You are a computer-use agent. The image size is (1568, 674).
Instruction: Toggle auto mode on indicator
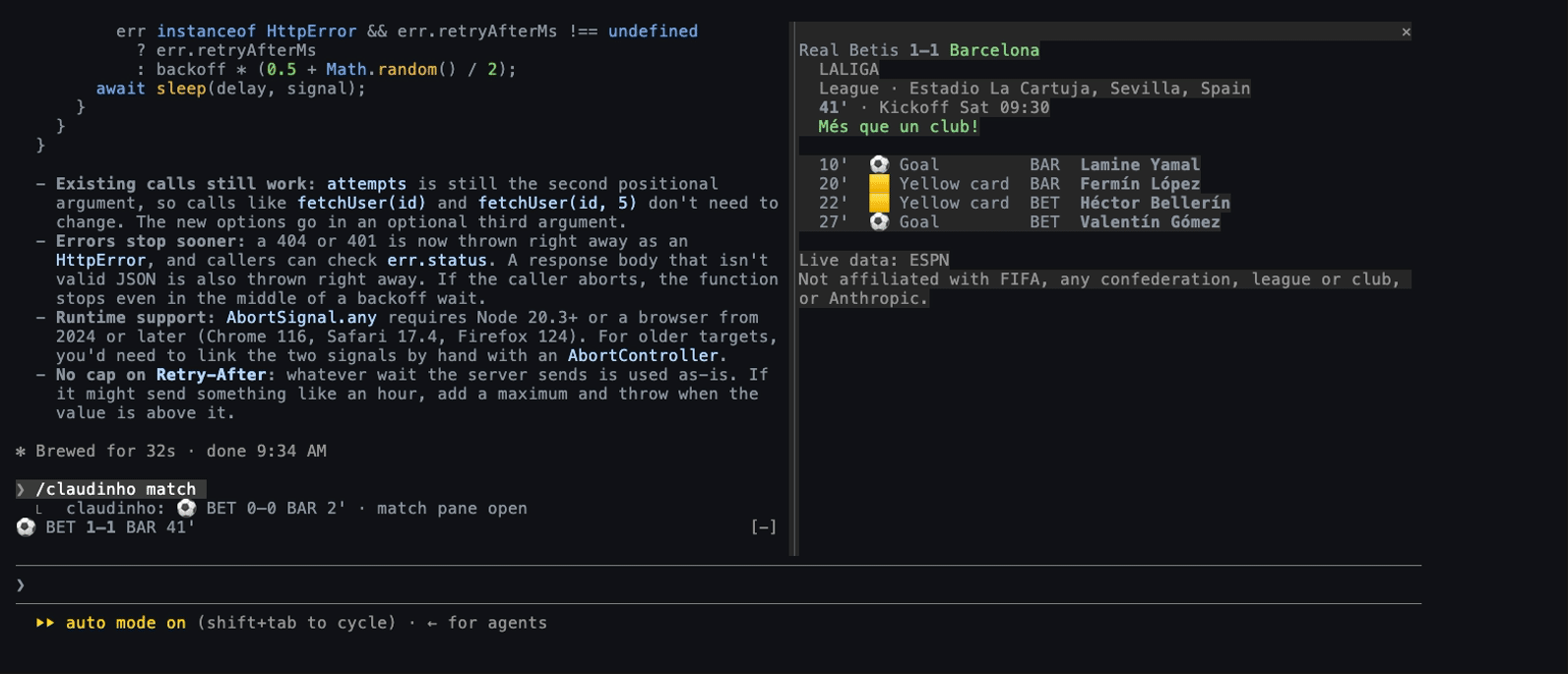(126, 623)
